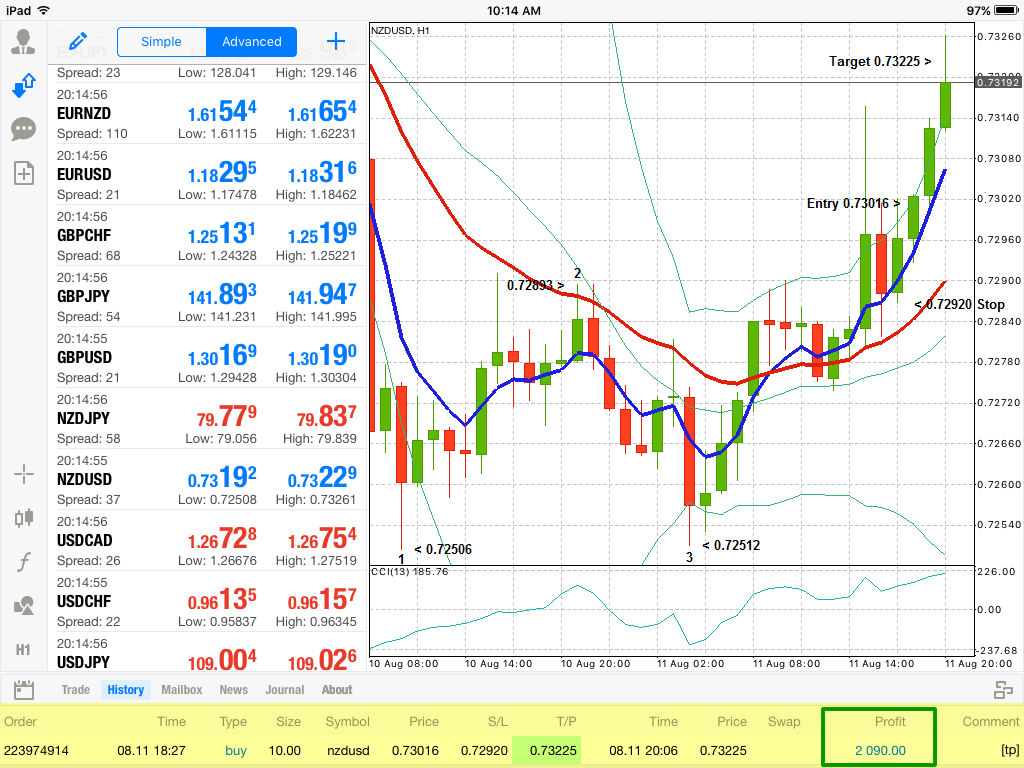Select the GBPUSD quote row
The width and height of the screenshot is (1024, 768).
click(x=206, y=357)
